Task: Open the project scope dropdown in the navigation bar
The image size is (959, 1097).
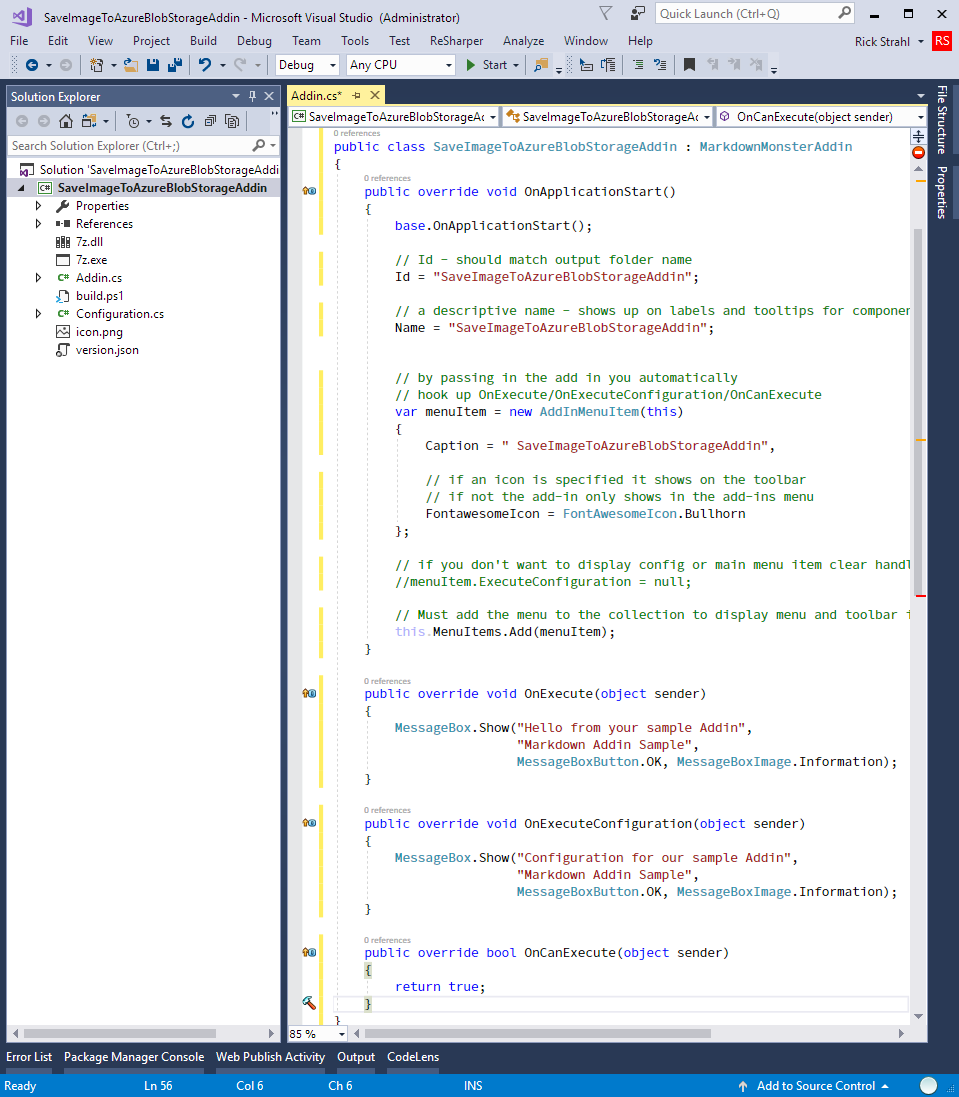Action: pyautogui.click(x=395, y=117)
